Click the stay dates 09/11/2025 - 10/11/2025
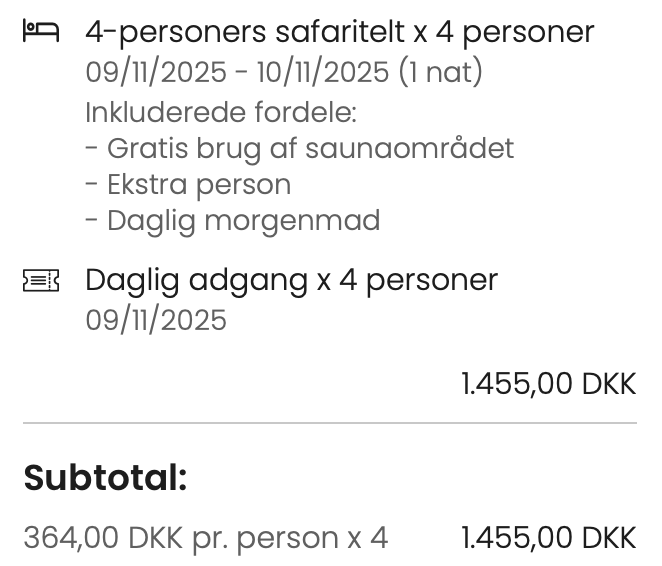This screenshot has height=566, width=662. pos(237,72)
